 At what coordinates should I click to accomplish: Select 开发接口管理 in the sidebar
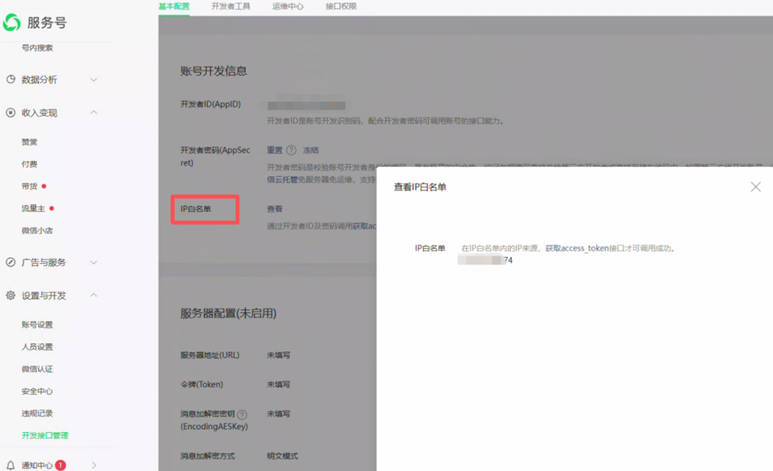tap(45, 435)
